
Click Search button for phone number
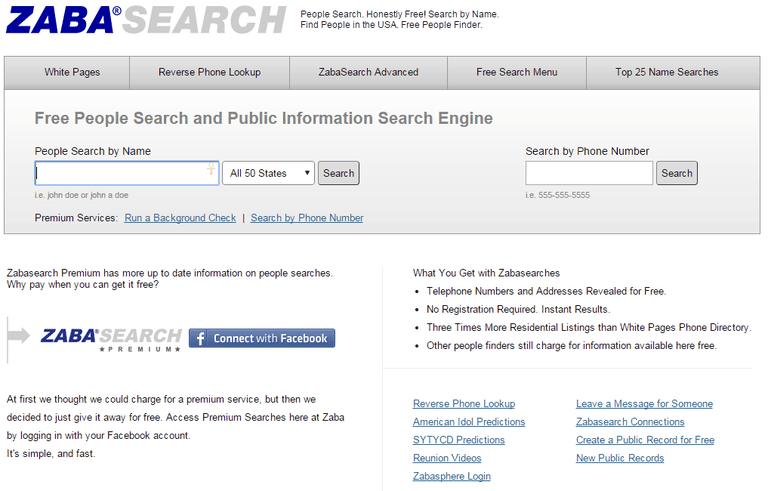click(x=677, y=173)
